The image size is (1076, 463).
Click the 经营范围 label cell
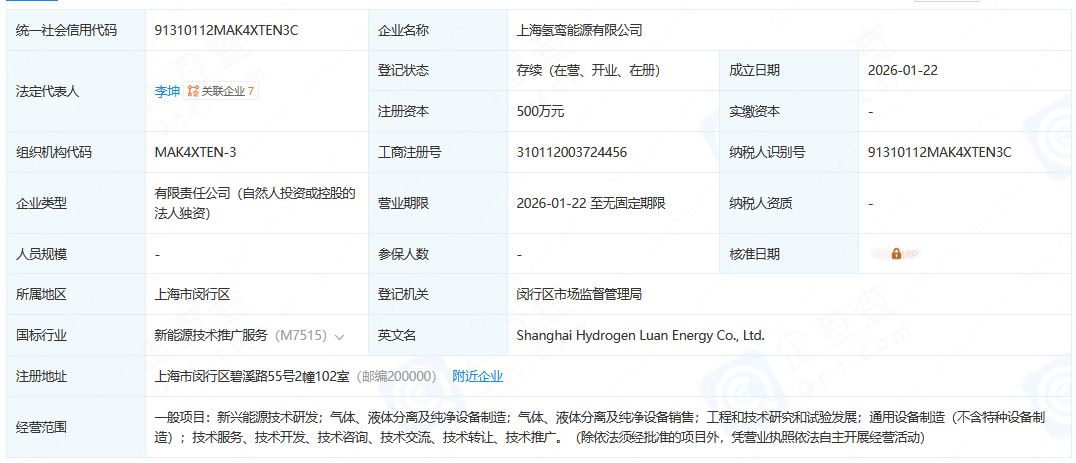coord(76,427)
